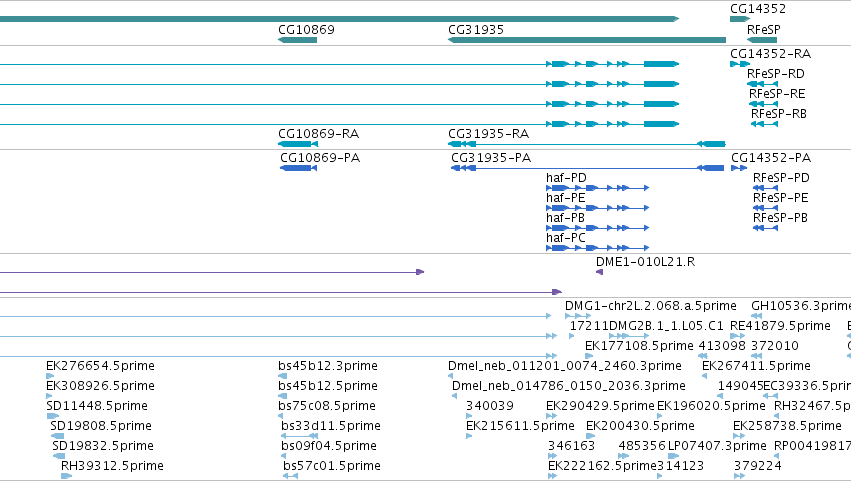Click the EK258738.5prime EST label

coord(788,426)
